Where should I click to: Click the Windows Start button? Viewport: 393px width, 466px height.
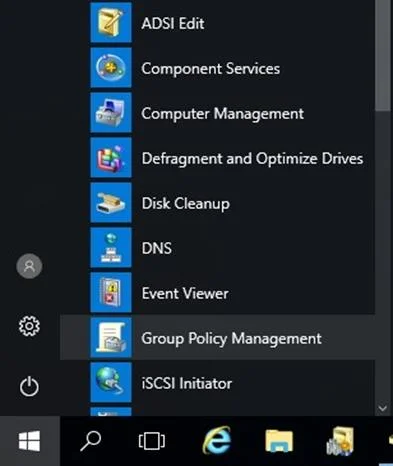pyautogui.click(x=30, y=441)
